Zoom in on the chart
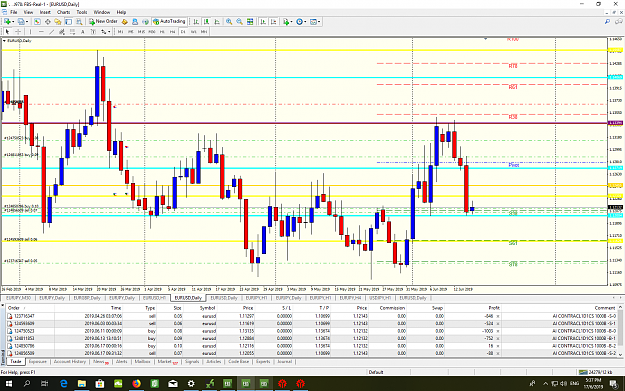The width and height of the screenshot is (625, 391). [x=229, y=22]
